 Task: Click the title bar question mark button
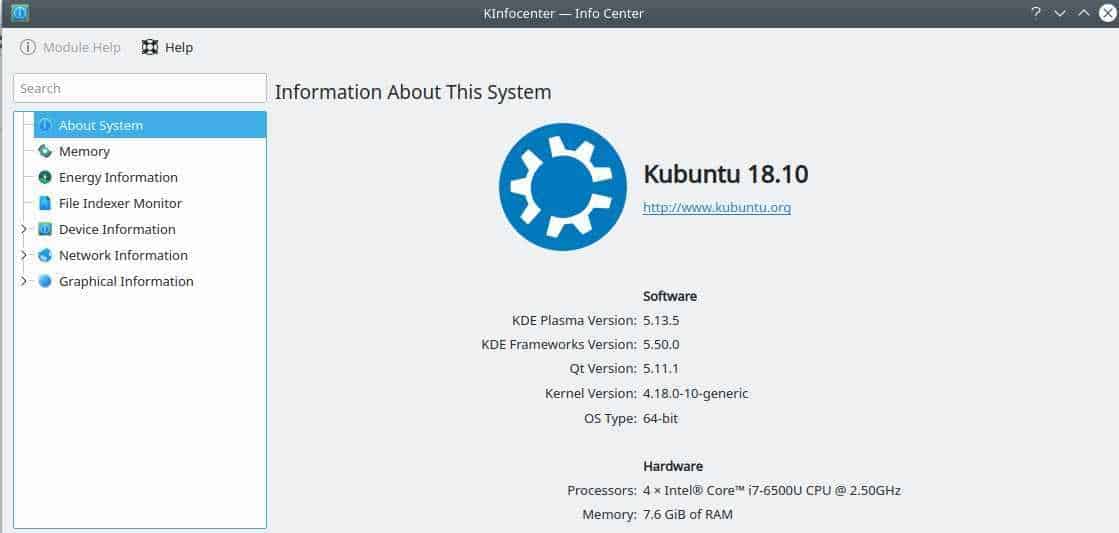1036,13
